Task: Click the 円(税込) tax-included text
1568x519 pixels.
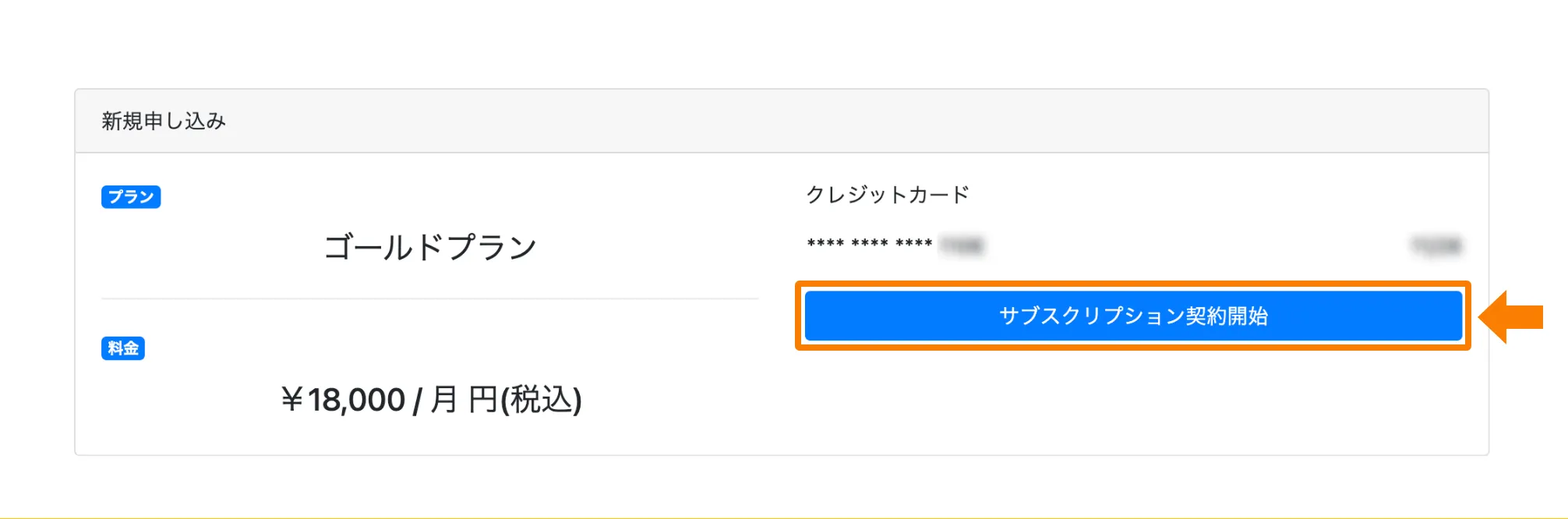Action: 524,400
